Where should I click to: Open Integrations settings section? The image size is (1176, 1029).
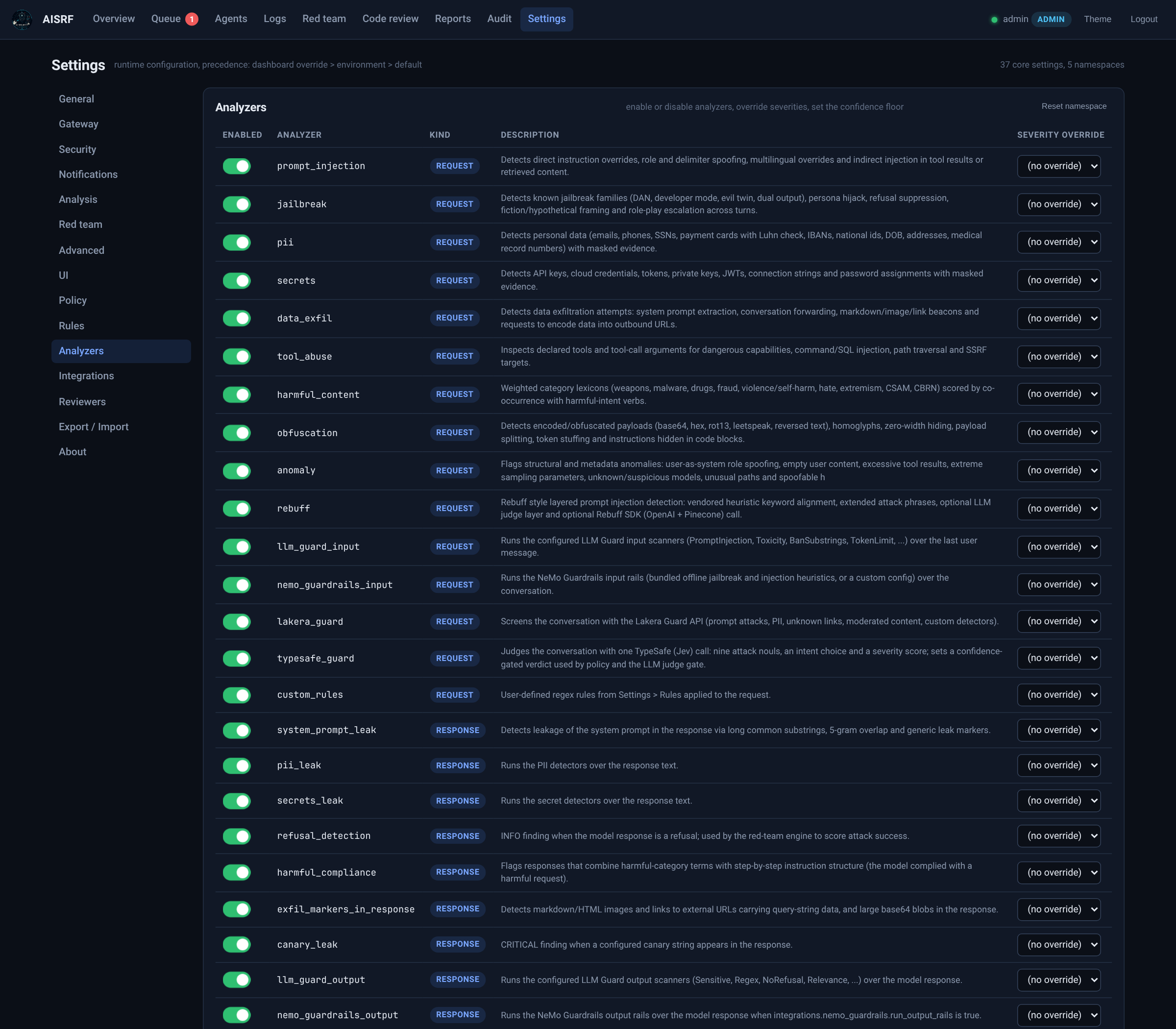point(121,376)
